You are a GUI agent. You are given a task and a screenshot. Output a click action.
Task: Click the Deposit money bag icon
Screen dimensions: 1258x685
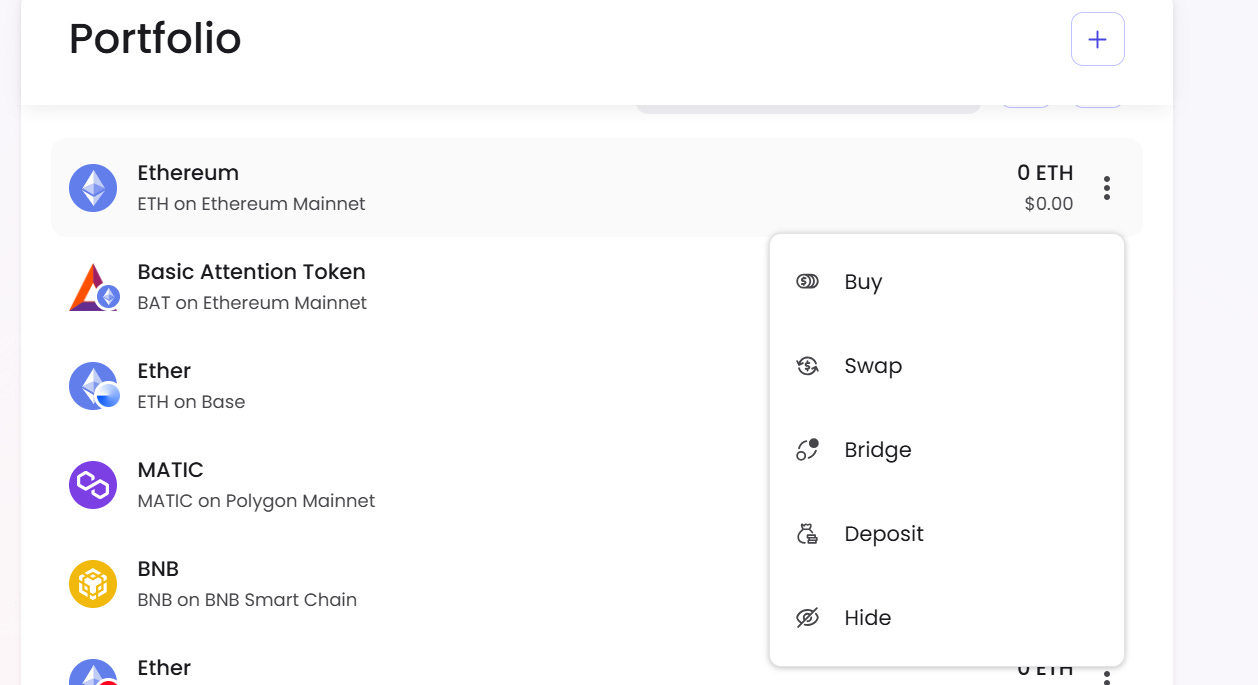807,534
